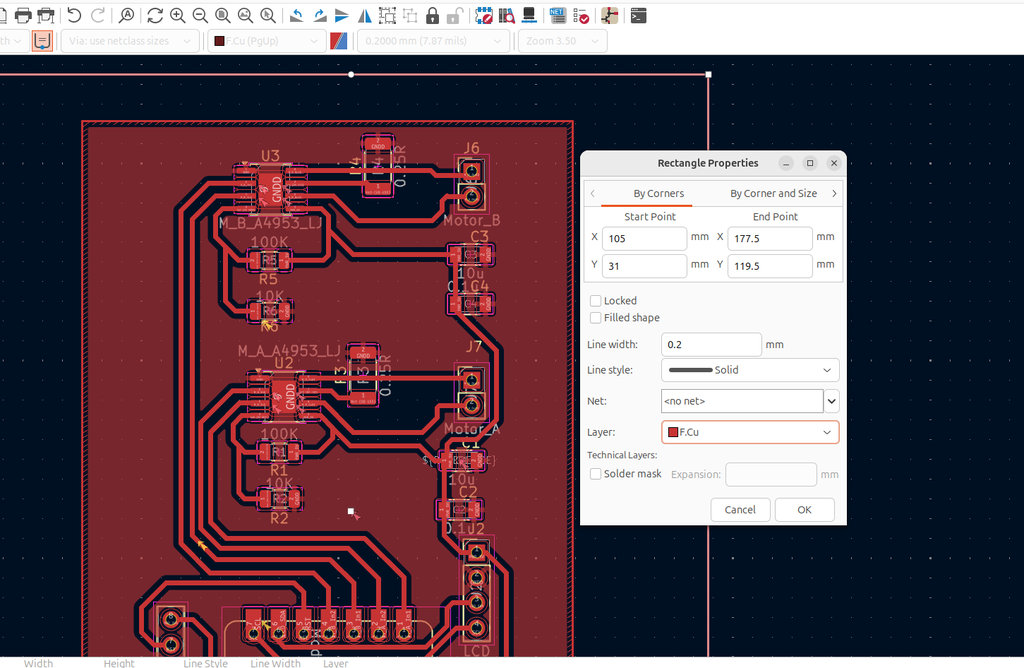Click the Print icon
This screenshot has height=668, width=1024.
pyautogui.click(x=22, y=15)
